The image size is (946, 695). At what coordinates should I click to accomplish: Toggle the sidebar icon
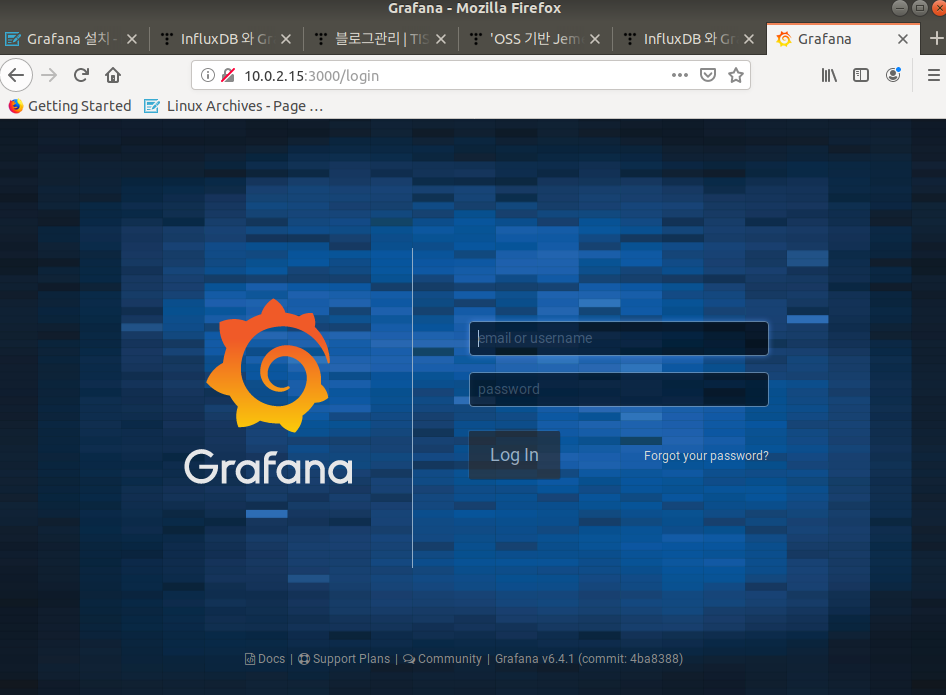click(861, 75)
